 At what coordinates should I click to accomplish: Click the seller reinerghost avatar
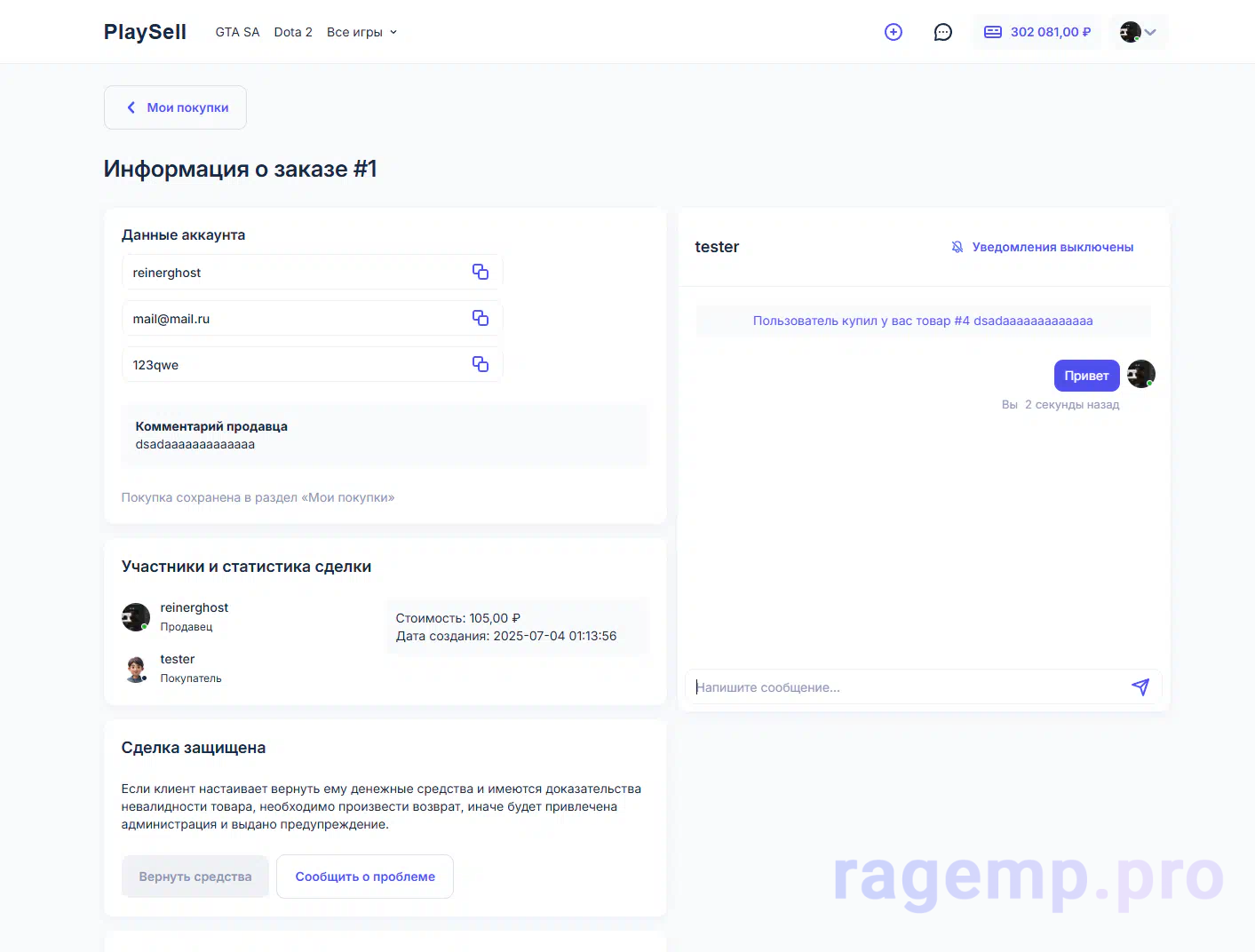[x=136, y=616]
